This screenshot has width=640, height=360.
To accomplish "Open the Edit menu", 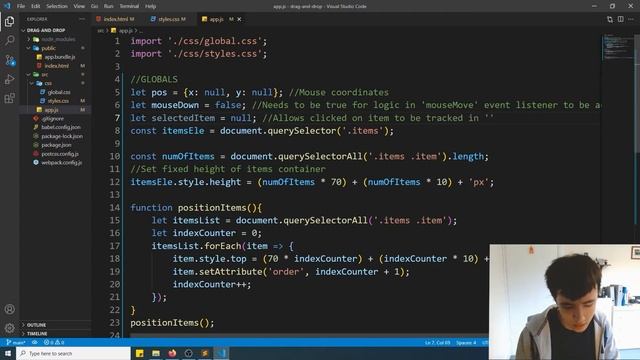I will [x=36, y=6].
